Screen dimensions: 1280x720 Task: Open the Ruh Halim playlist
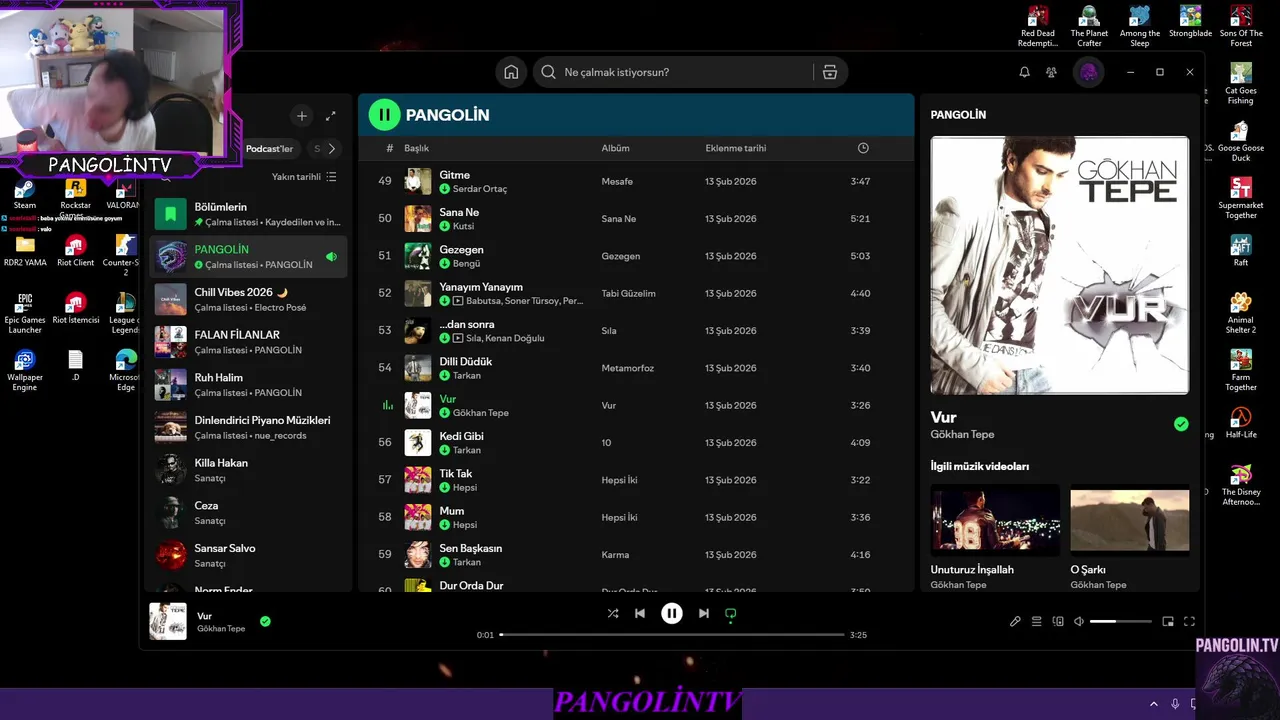click(248, 385)
